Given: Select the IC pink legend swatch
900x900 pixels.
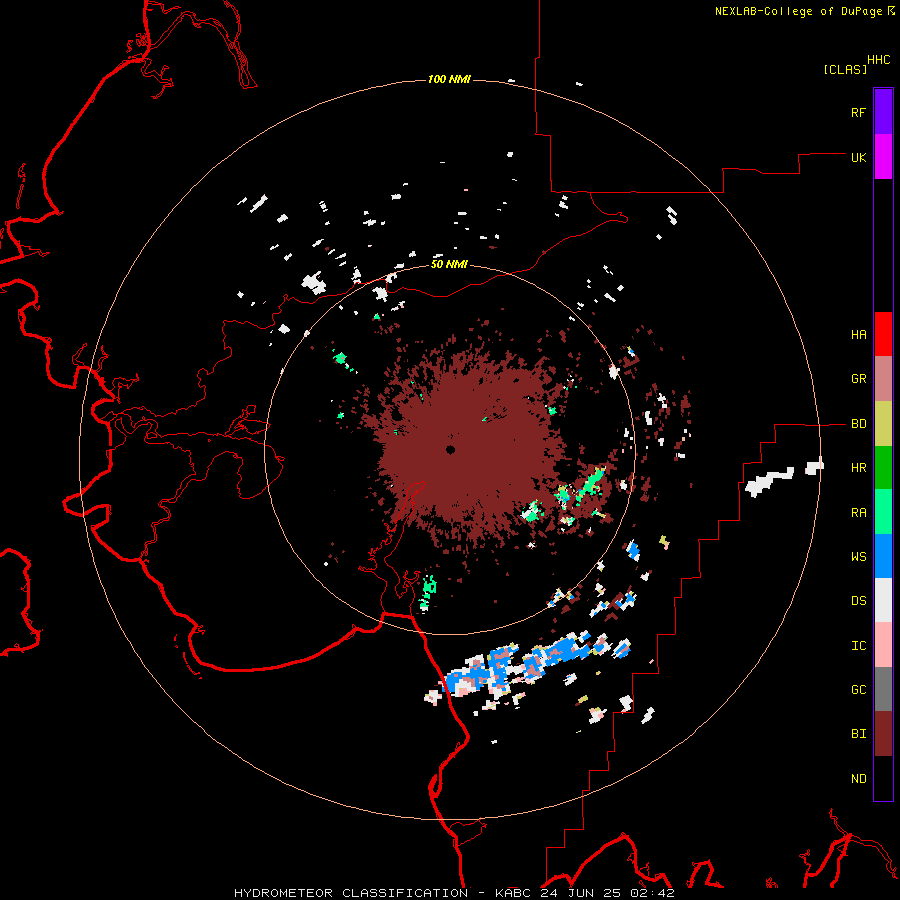Looking at the screenshot, I should click(x=883, y=645).
